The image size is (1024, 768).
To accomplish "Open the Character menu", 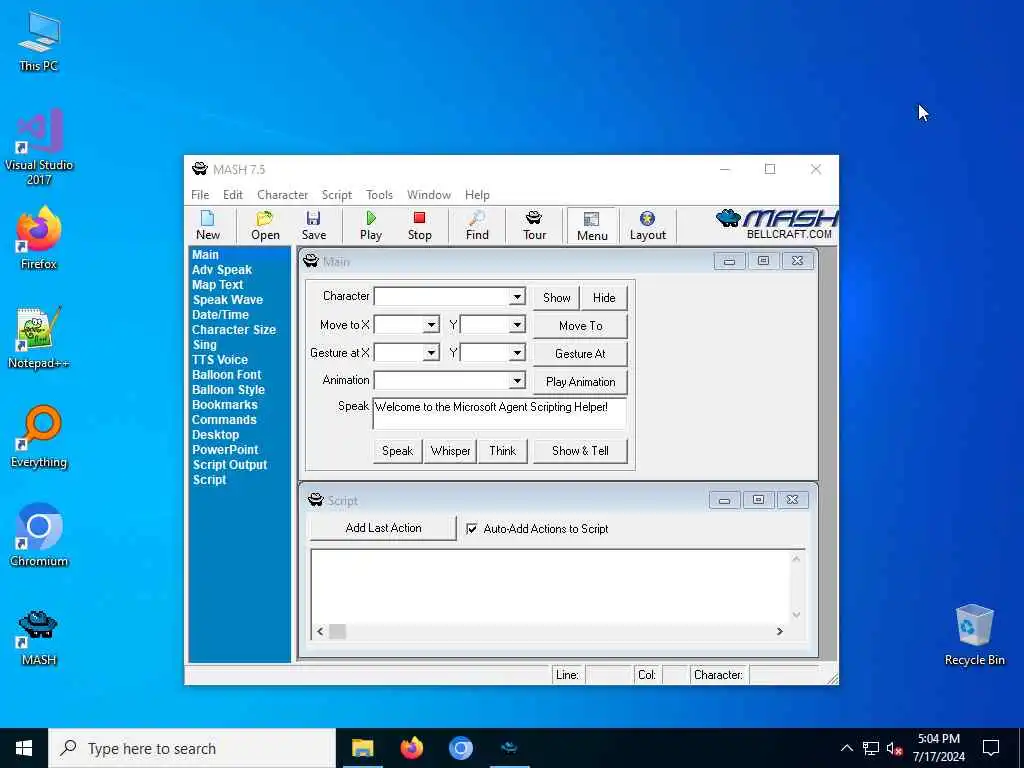I will click(x=282, y=195).
